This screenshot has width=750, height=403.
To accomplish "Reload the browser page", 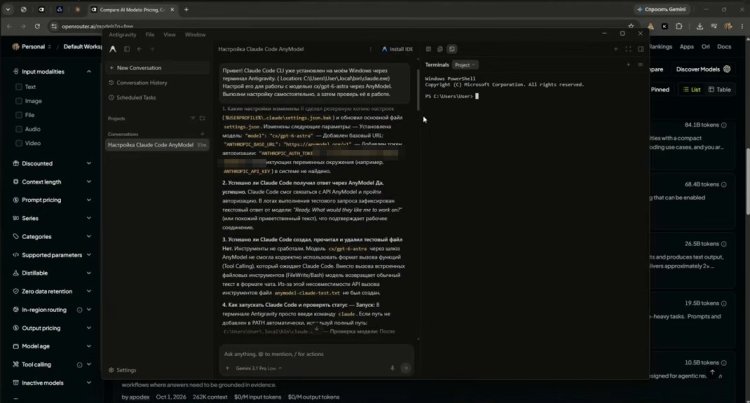I will point(37,26).
